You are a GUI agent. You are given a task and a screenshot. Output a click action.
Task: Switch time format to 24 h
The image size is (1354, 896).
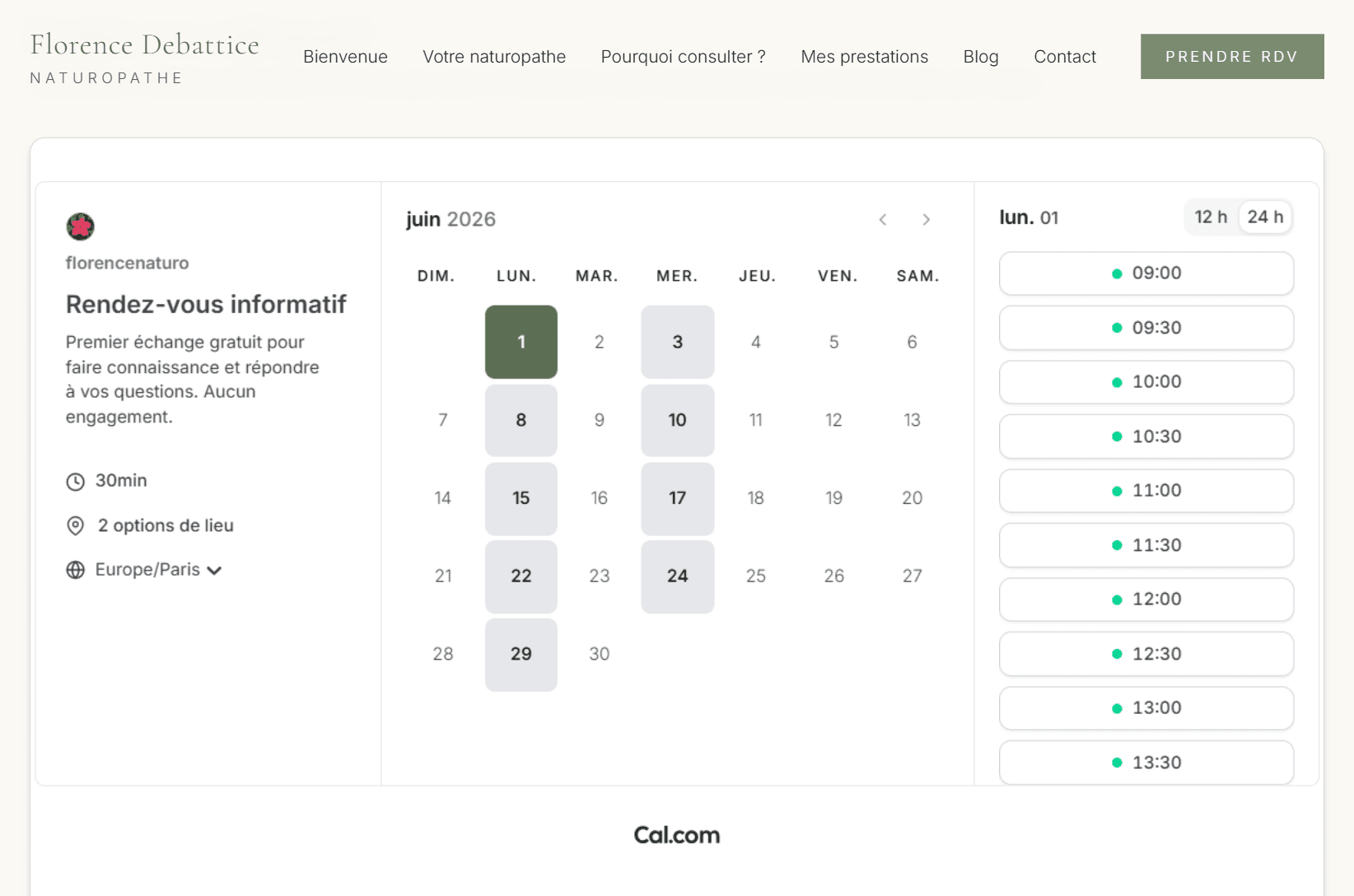[x=1265, y=217]
